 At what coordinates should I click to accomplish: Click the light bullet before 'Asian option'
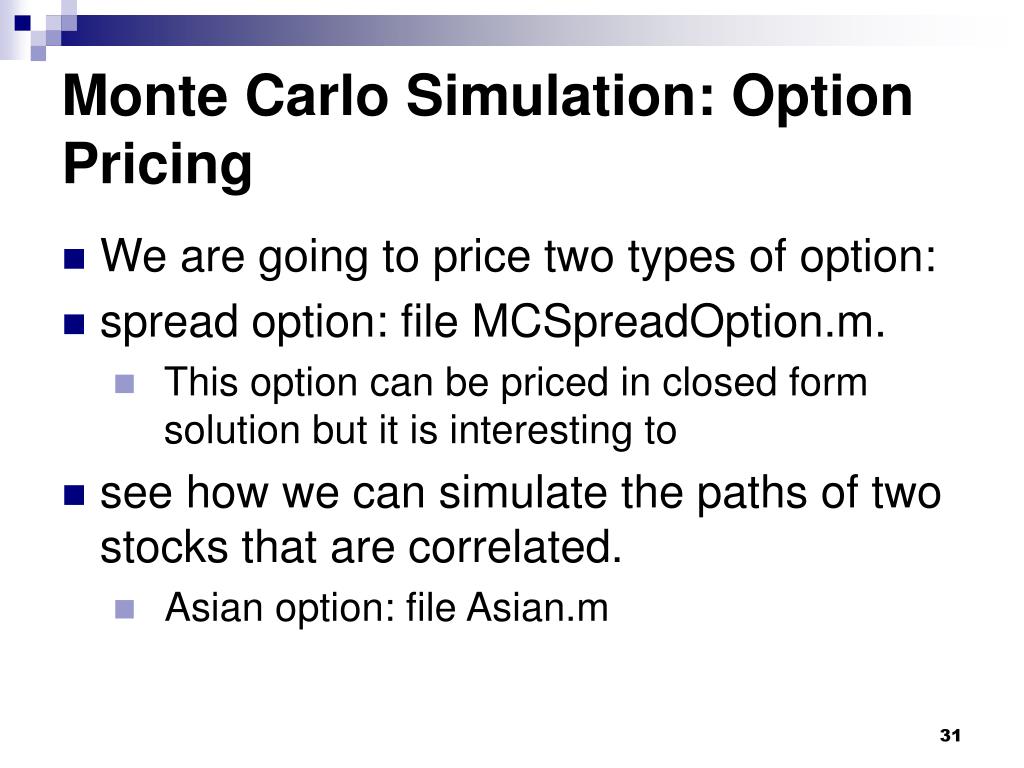click(124, 609)
